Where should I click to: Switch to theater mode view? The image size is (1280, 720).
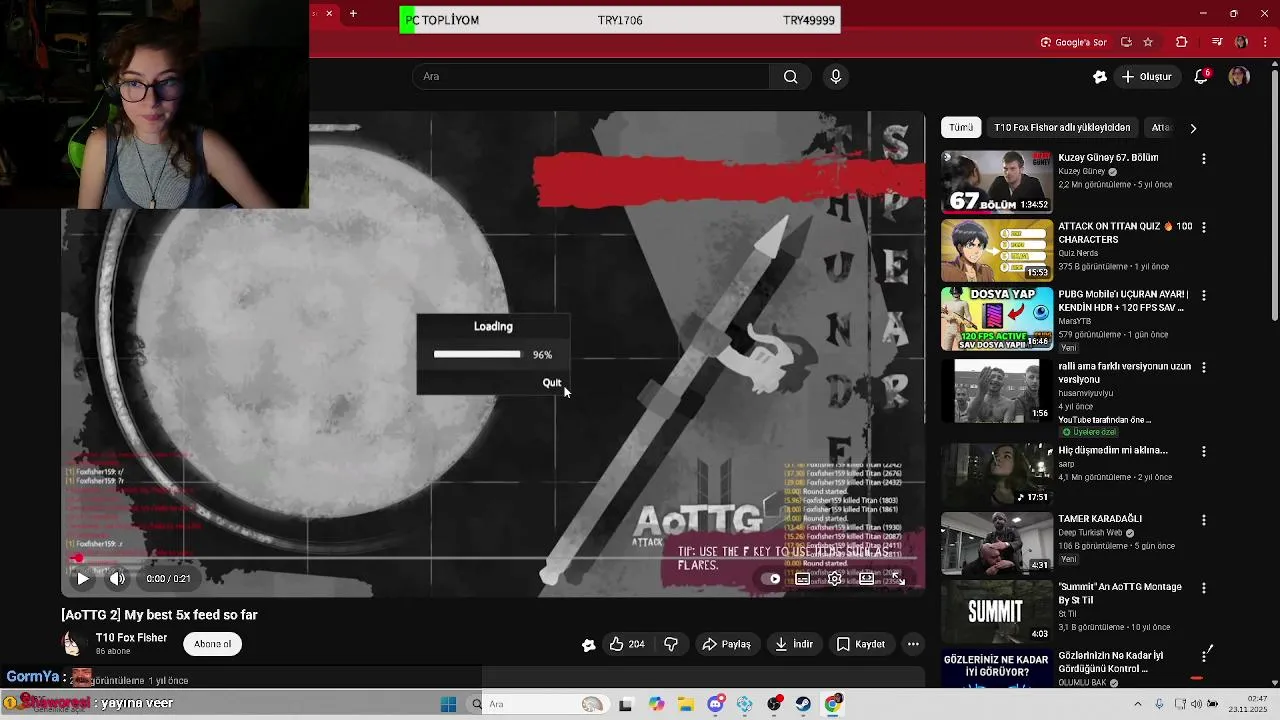point(866,578)
